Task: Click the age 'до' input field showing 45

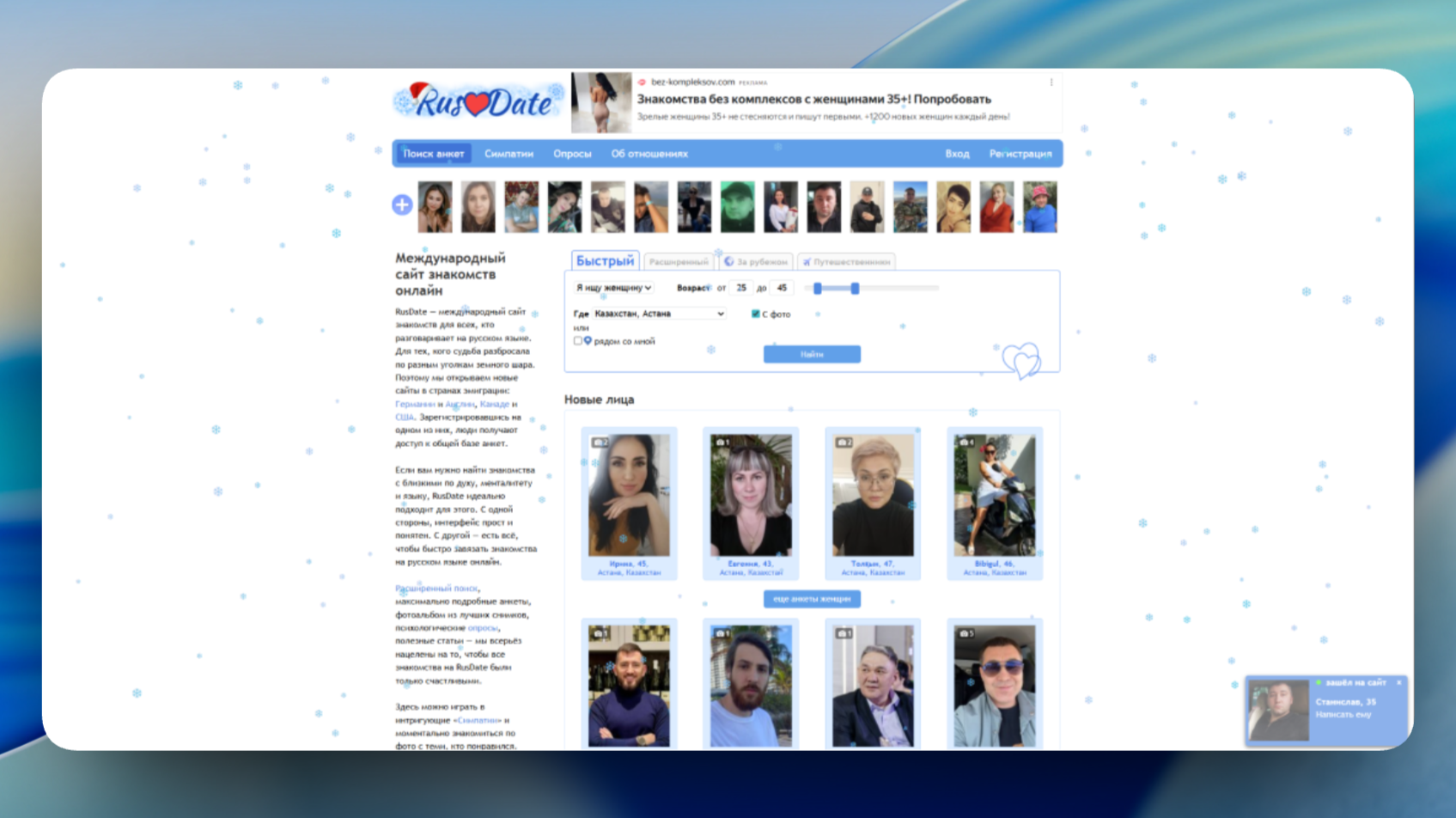Action: pos(782,288)
